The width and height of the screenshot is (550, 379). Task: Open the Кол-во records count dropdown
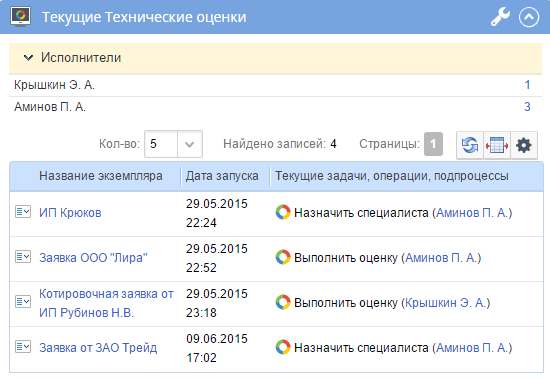[x=189, y=144]
